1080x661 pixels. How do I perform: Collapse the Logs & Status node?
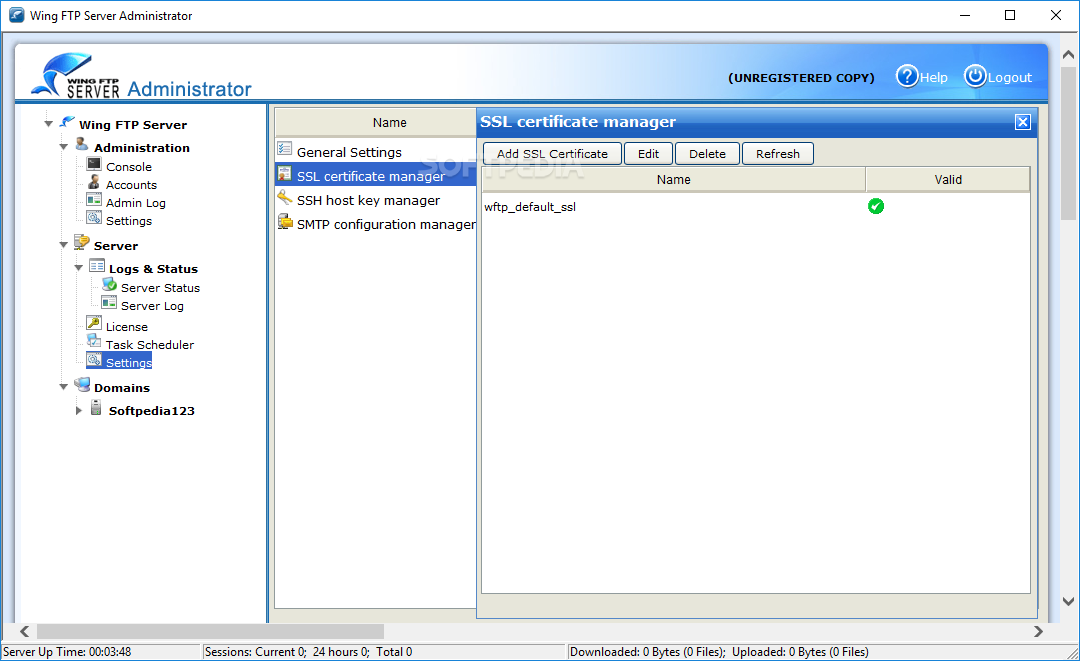pos(79,268)
